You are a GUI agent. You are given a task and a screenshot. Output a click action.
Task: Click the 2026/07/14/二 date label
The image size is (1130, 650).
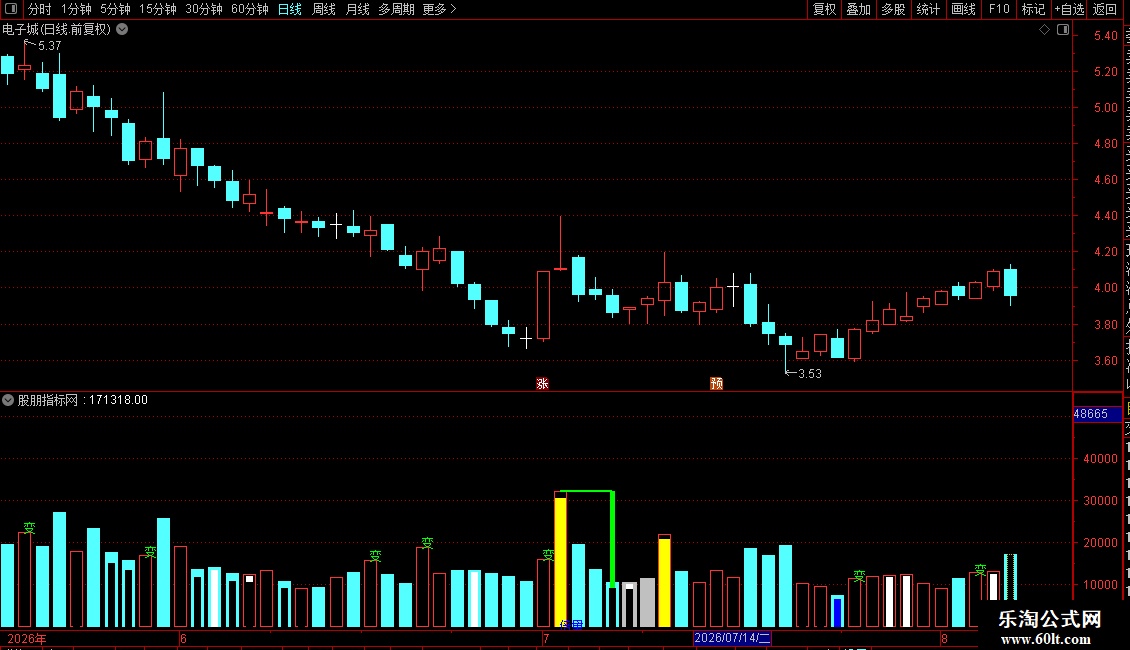[x=732, y=638]
